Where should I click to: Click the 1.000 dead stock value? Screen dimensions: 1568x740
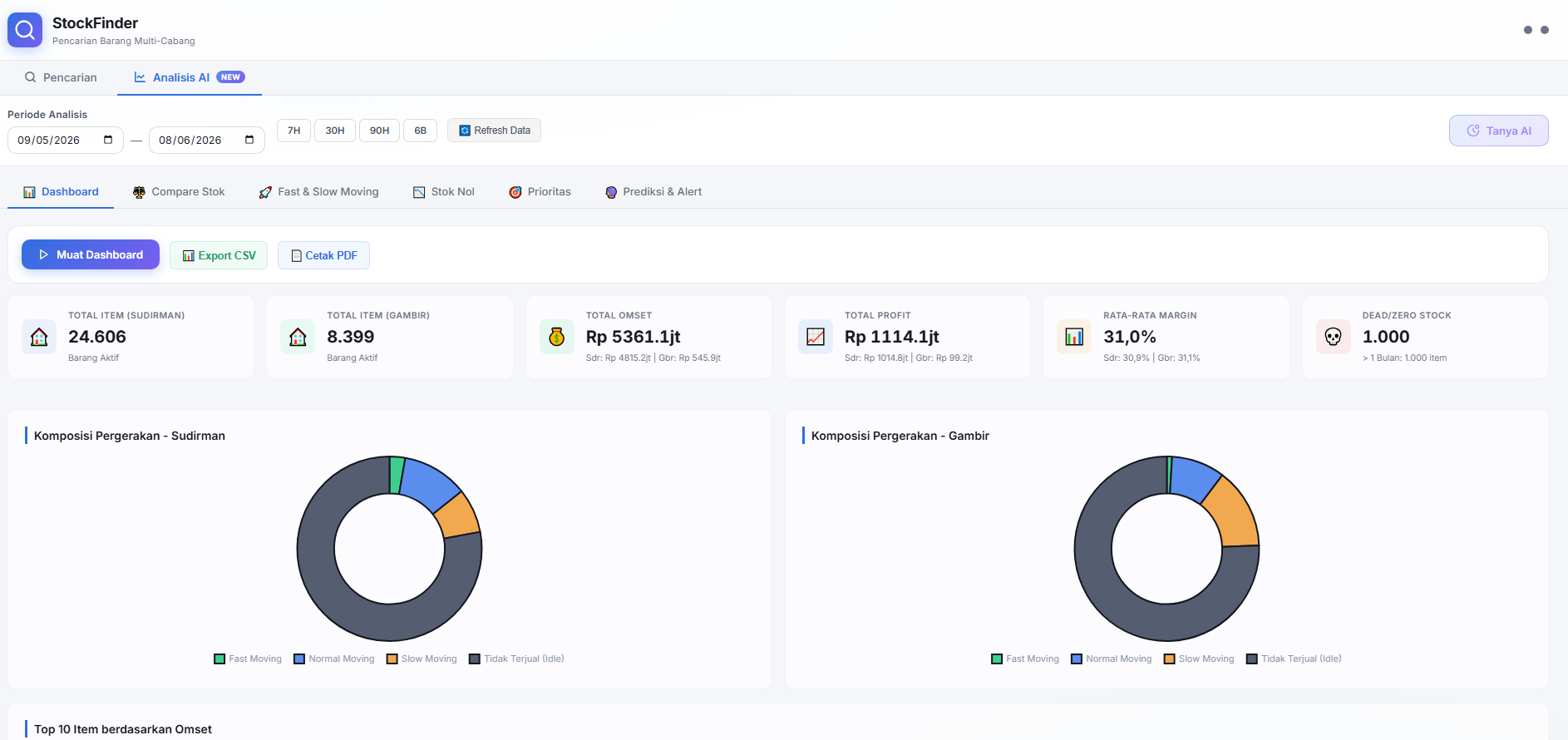point(1386,337)
